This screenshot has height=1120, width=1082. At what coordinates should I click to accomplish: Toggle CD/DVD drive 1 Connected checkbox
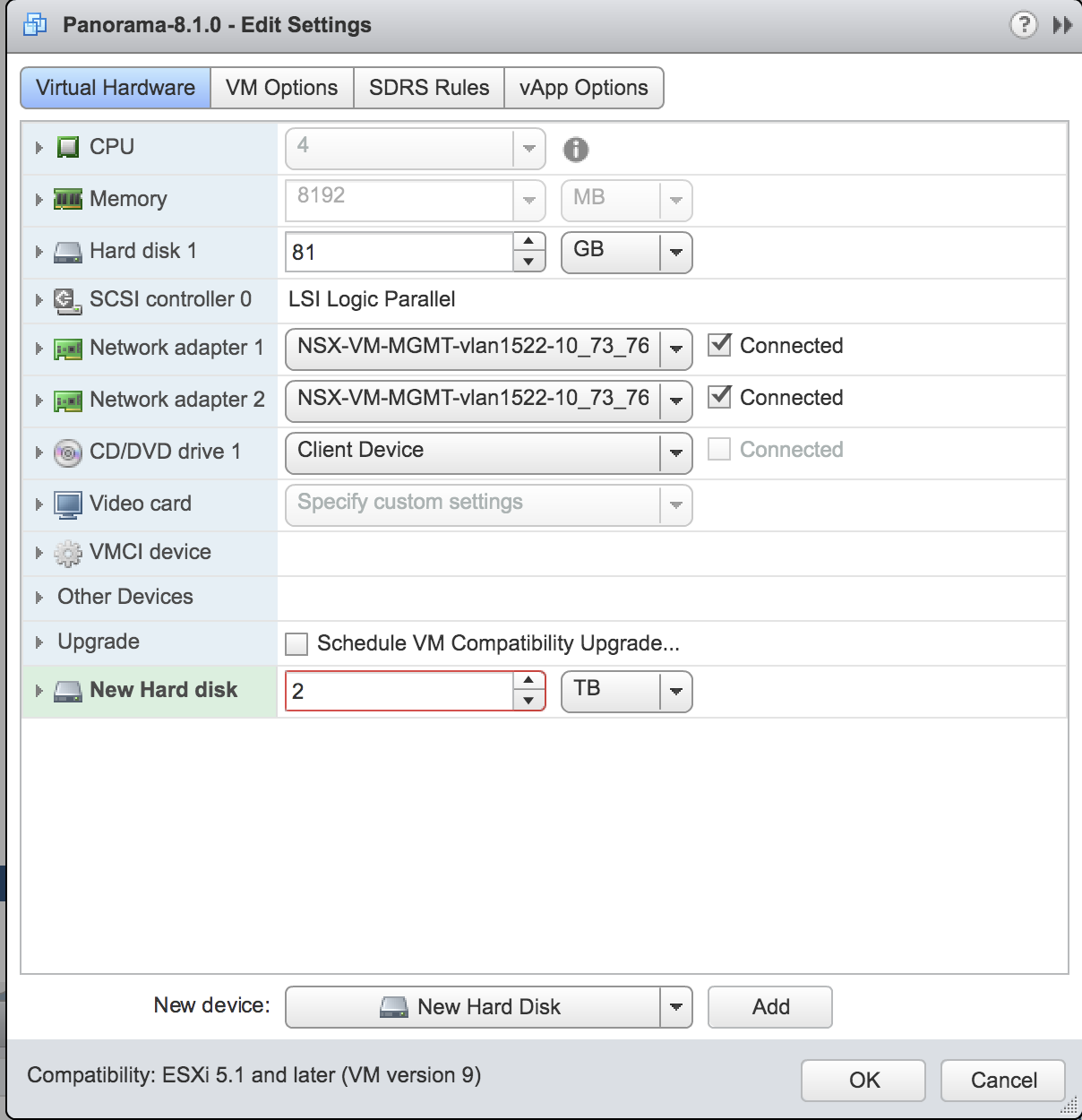pyautogui.click(x=719, y=449)
